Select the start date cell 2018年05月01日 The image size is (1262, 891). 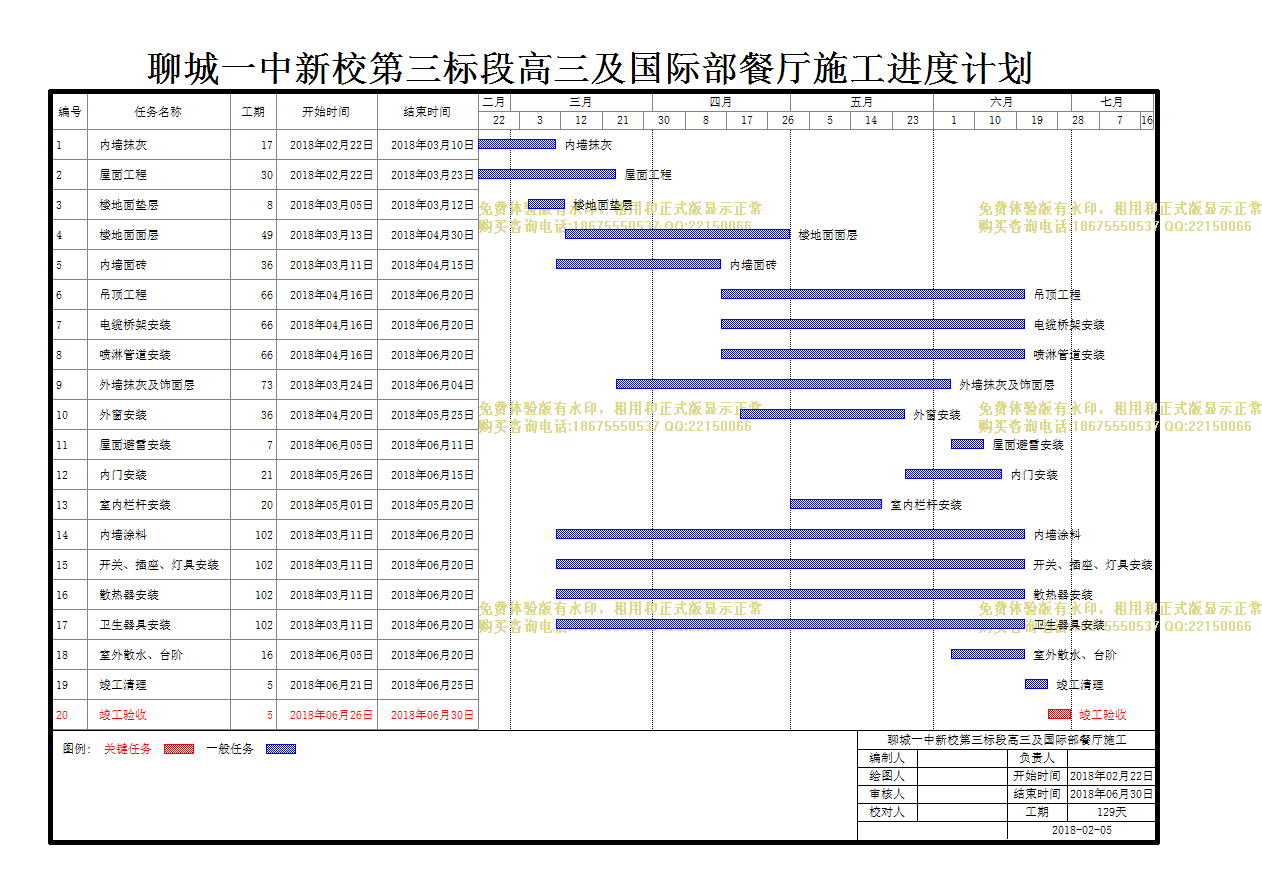(x=327, y=505)
